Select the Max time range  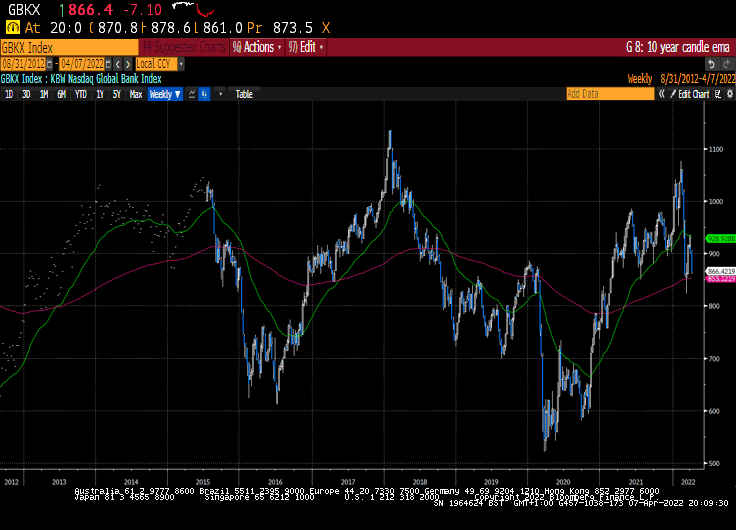[136, 94]
